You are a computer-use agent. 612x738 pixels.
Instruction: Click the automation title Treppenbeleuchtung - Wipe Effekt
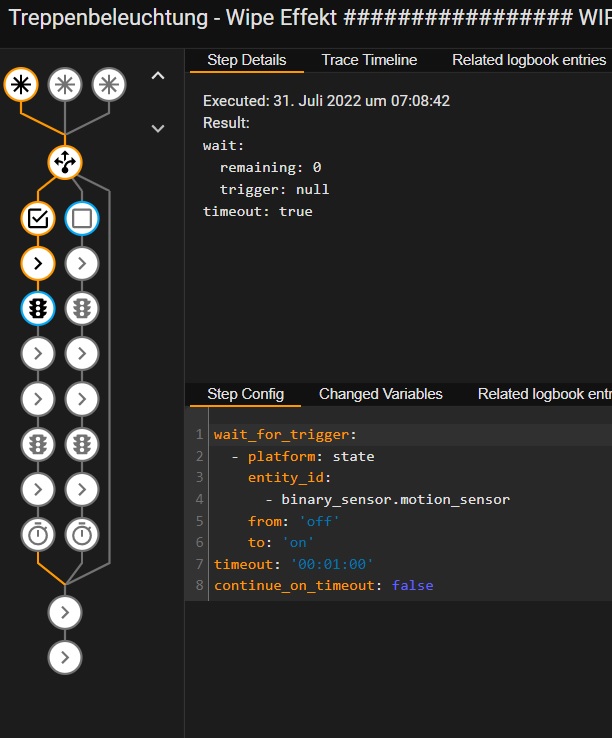[173, 18]
